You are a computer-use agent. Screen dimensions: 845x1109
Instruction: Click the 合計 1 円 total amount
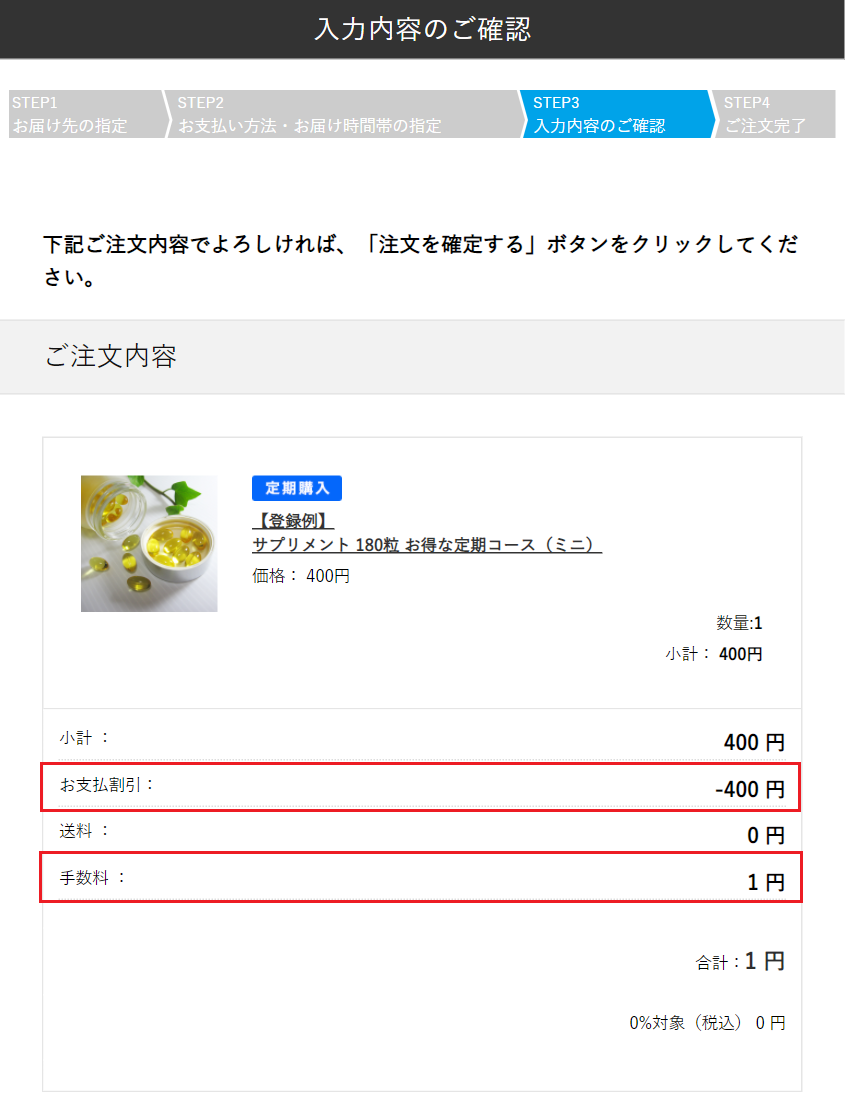[764, 962]
